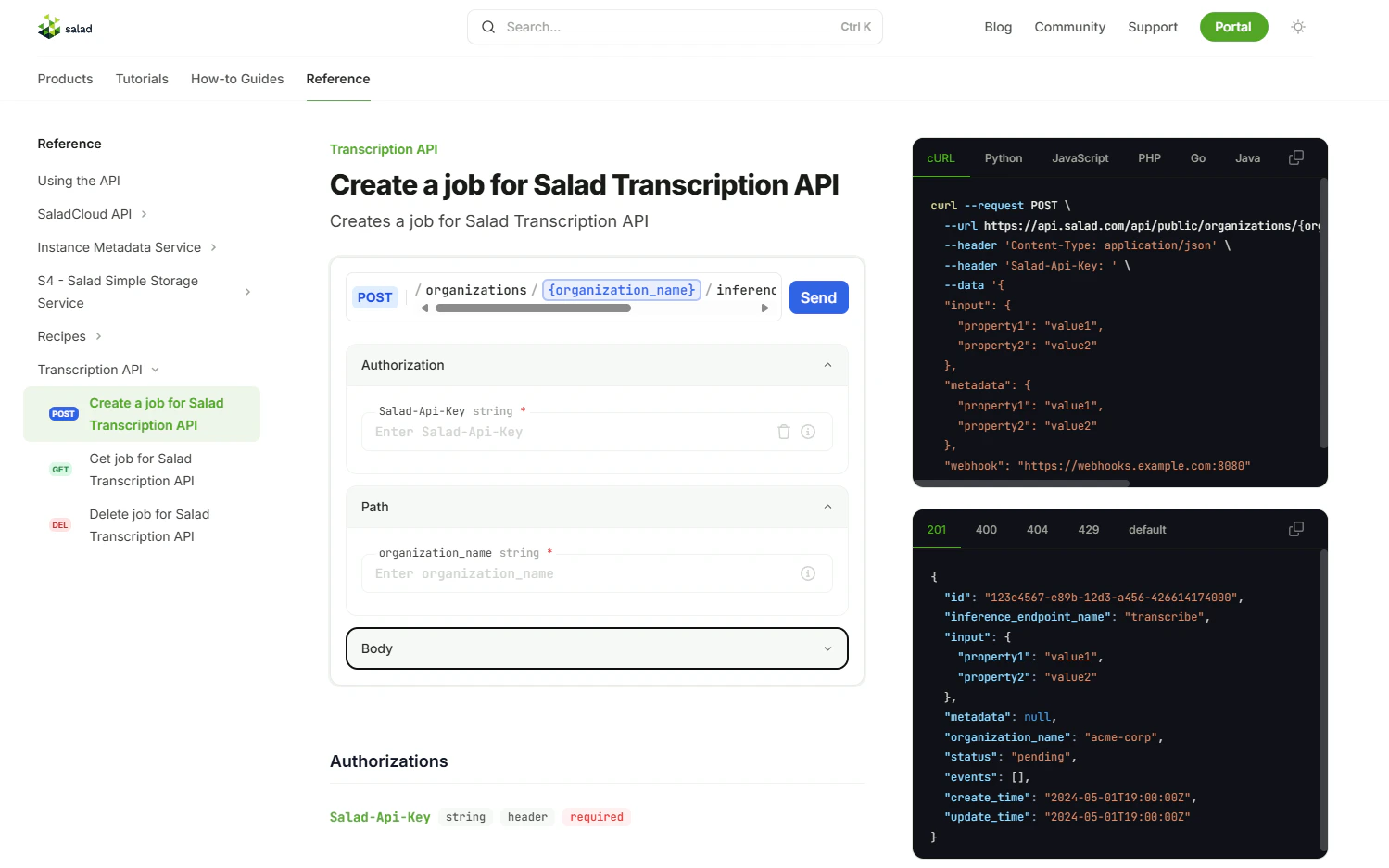Expand Instance Metadata Service section
Viewport: 1389px width, 868px height.
tap(213, 247)
